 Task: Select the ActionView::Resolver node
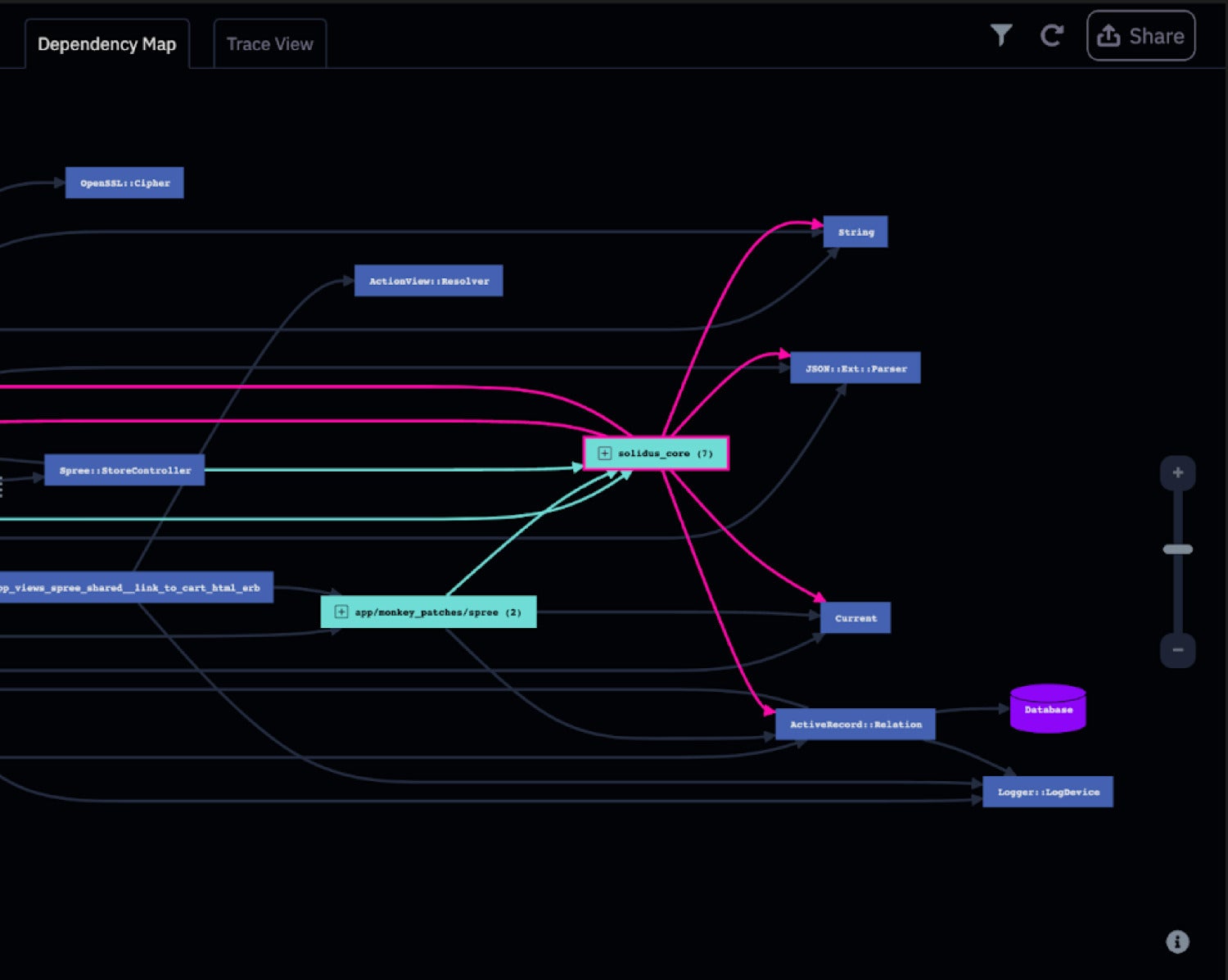pyautogui.click(x=428, y=281)
